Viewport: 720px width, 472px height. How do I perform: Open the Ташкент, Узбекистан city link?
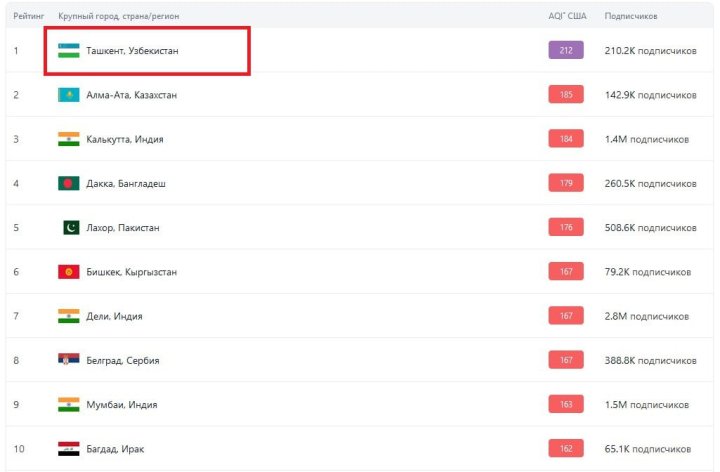tap(132, 51)
